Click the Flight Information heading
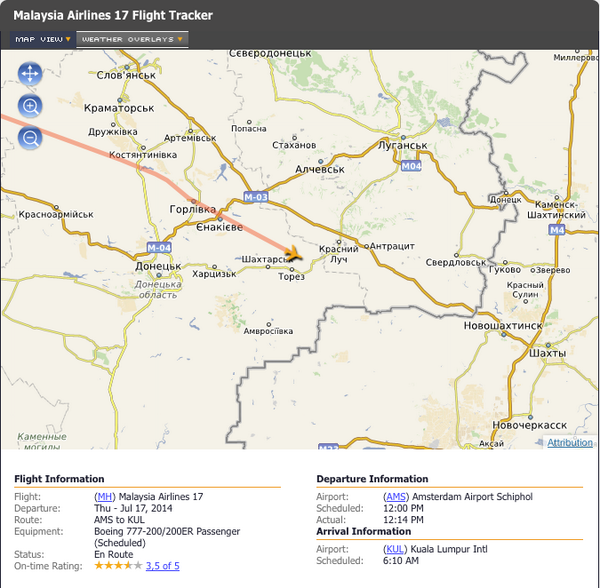 click(59, 479)
